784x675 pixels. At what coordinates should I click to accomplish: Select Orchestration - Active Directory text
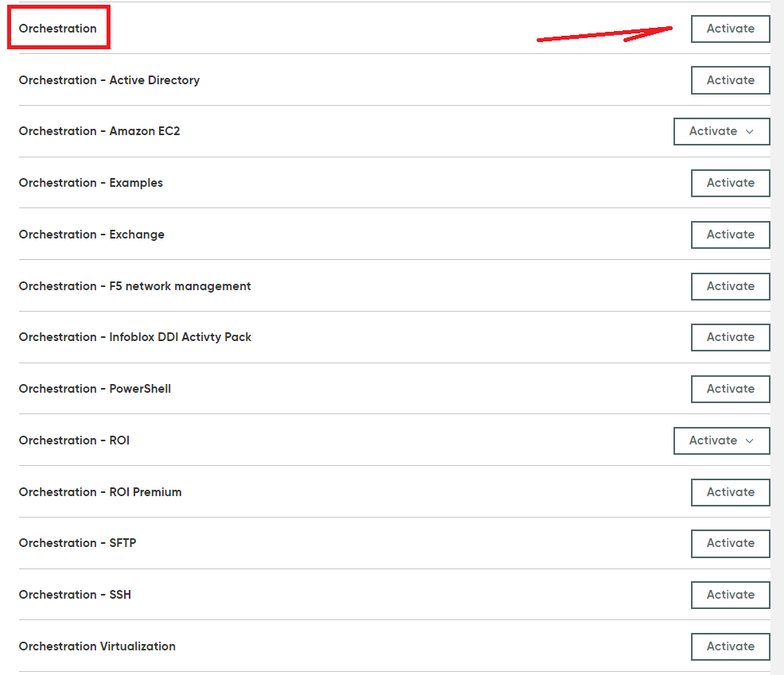pyautogui.click(x=109, y=80)
